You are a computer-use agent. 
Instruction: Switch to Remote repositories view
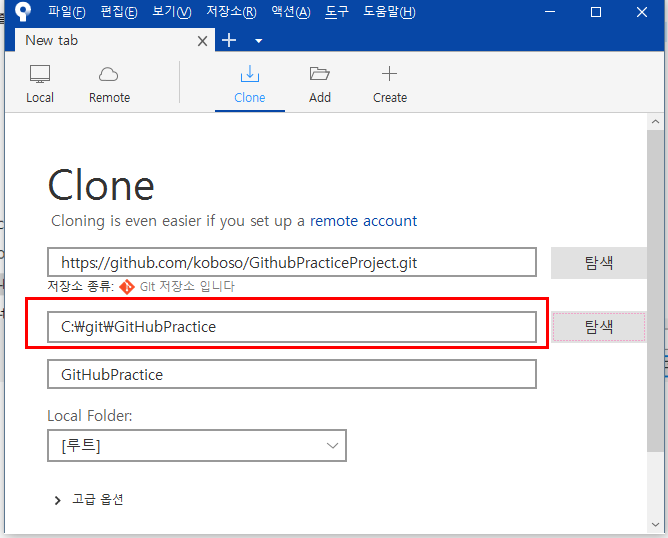click(x=109, y=84)
